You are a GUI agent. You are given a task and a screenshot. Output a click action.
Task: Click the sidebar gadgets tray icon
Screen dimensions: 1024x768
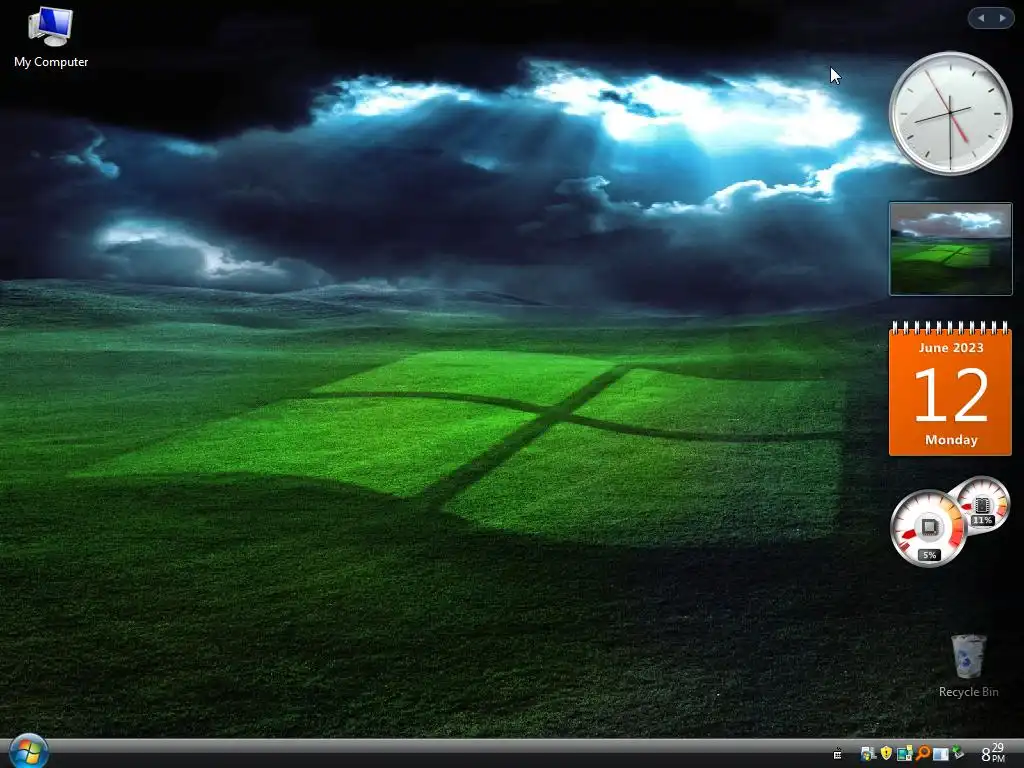(x=904, y=754)
